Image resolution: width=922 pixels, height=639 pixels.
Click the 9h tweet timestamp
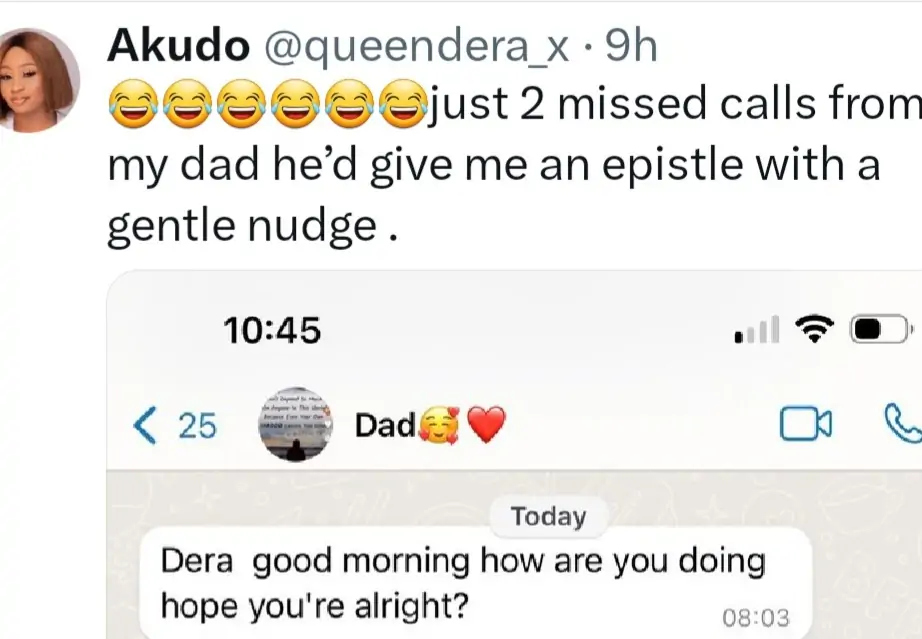[632, 47]
